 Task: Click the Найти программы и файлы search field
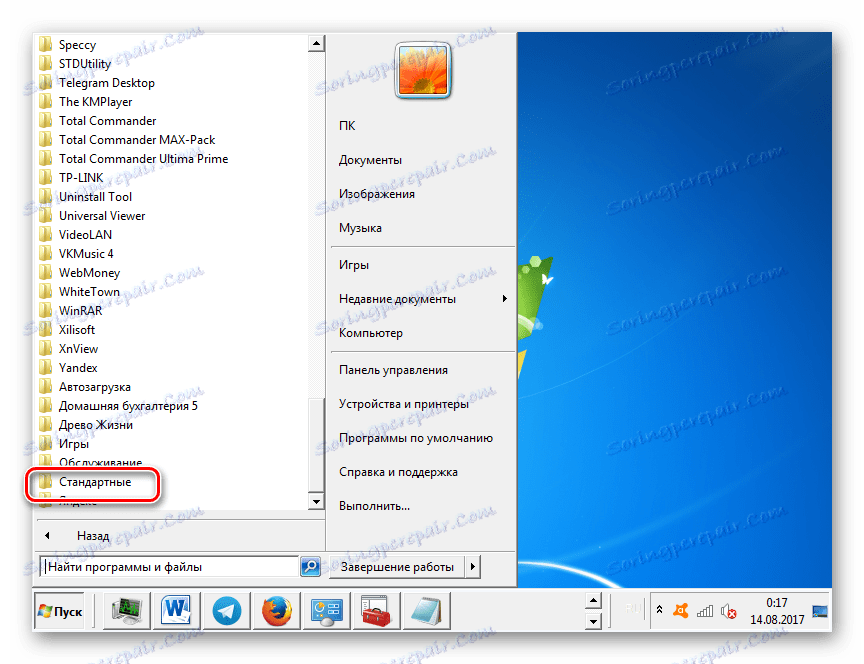click(171, 567)
